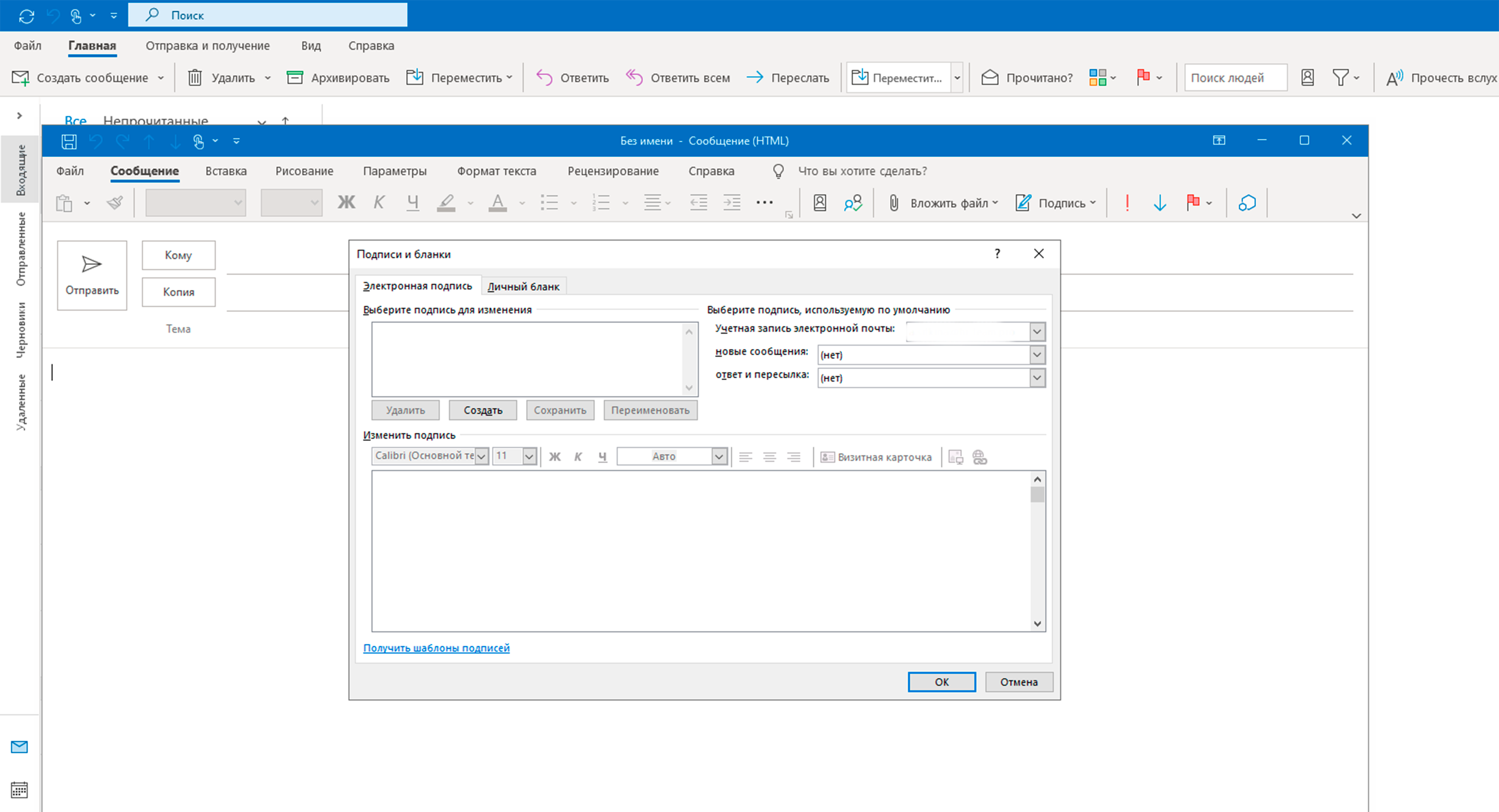Open the Формат текста ribbon tab

(x=496, y=171)
